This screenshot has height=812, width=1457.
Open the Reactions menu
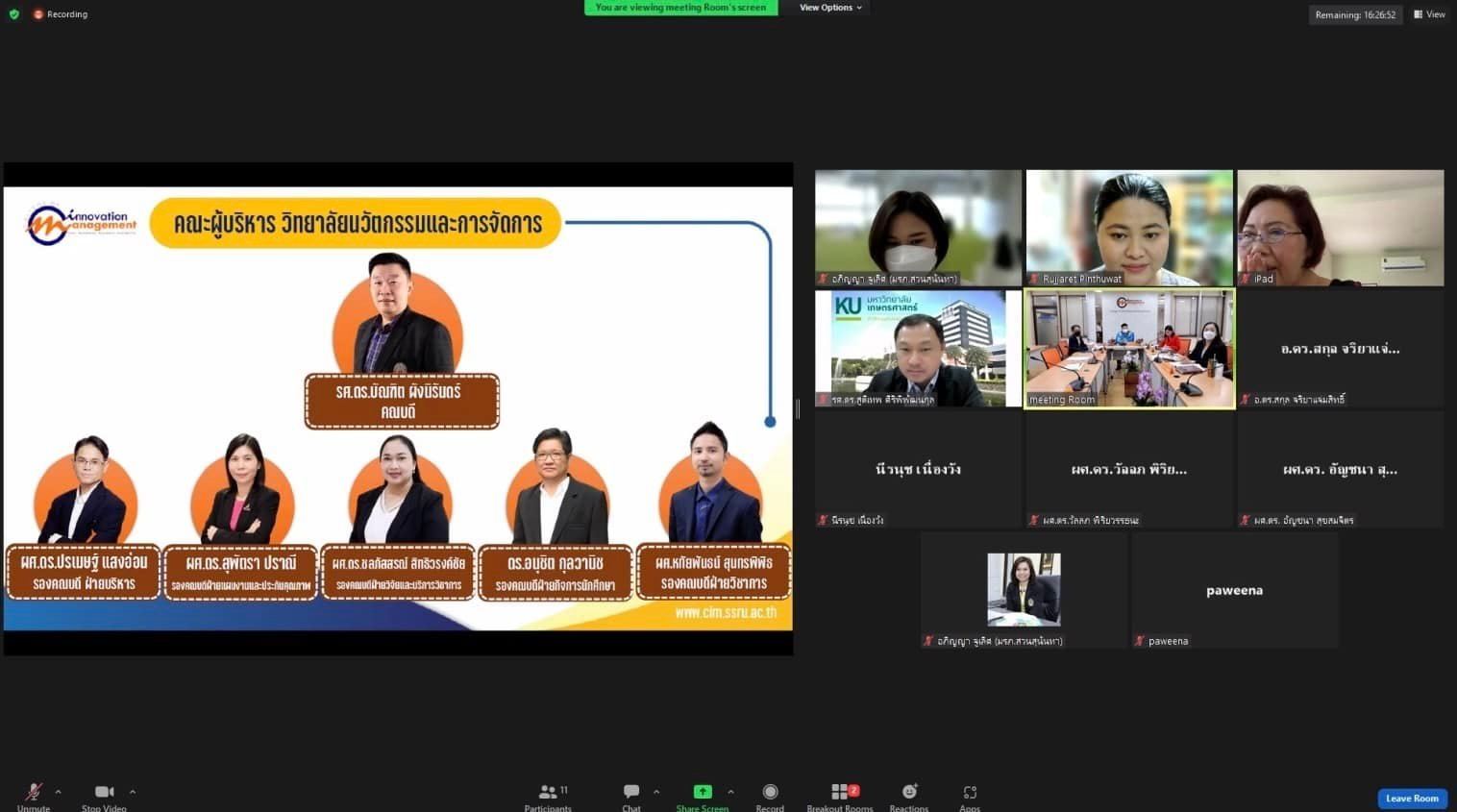[908, 794]
